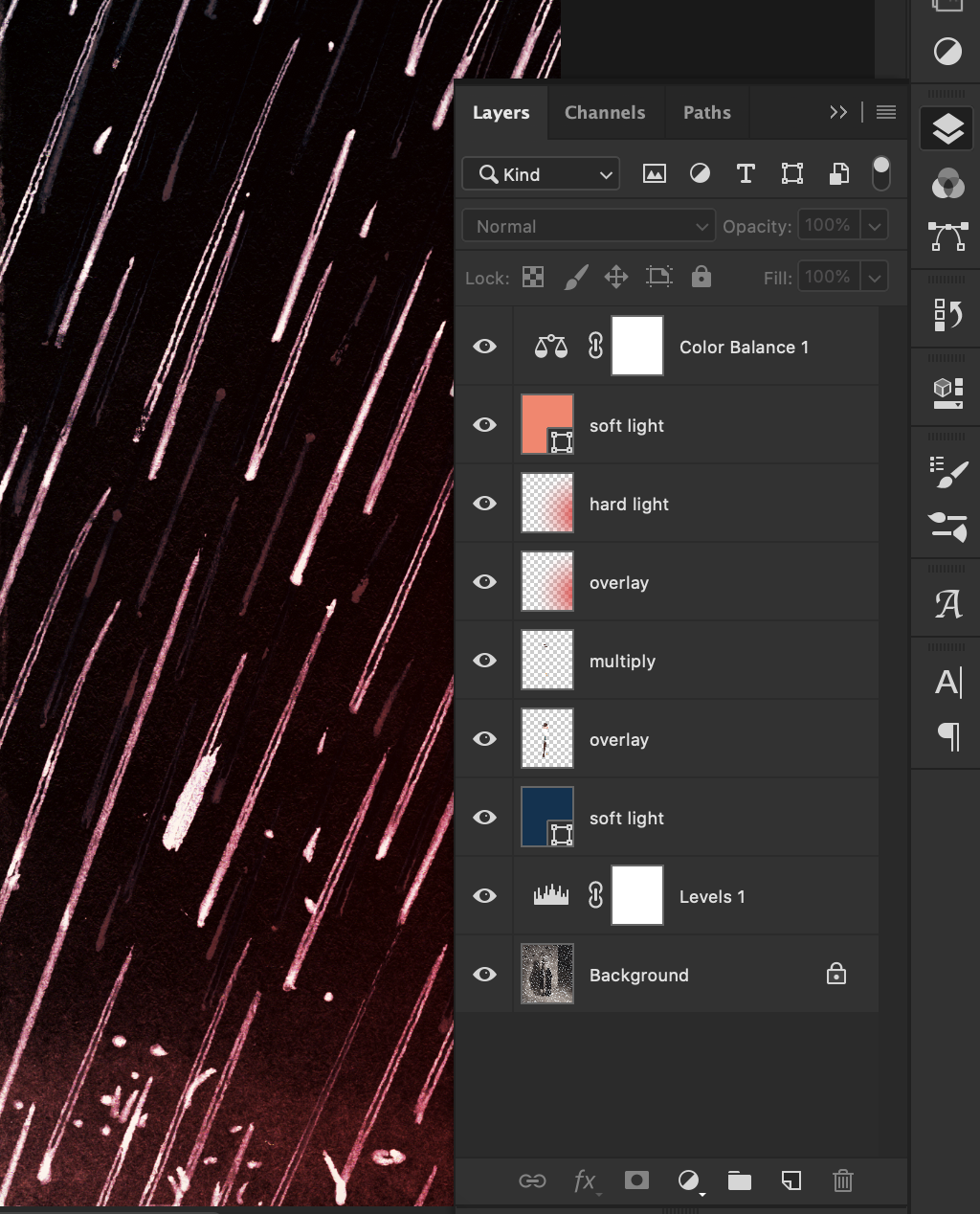Open Glyphs italic A icon in side dock
Image resolution: width=980 pixels, height=1214 pixels.
tap(947, 604)
